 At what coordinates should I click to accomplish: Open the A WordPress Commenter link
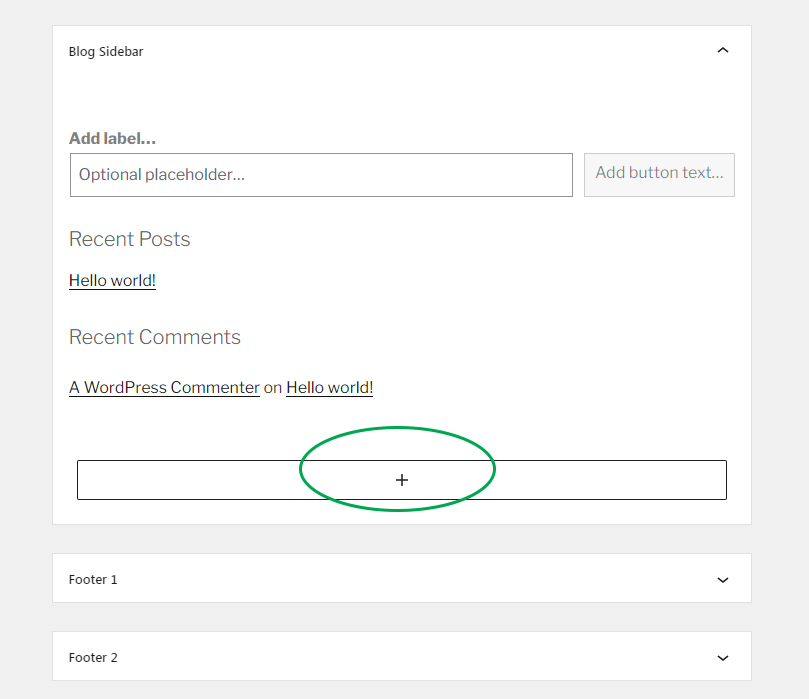tap(164, 387)
